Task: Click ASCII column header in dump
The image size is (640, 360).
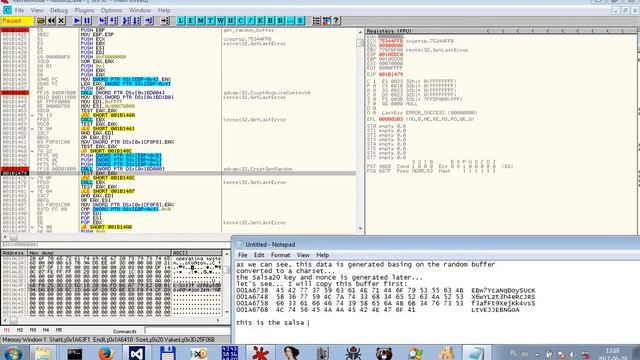Action: pos(197,253)
